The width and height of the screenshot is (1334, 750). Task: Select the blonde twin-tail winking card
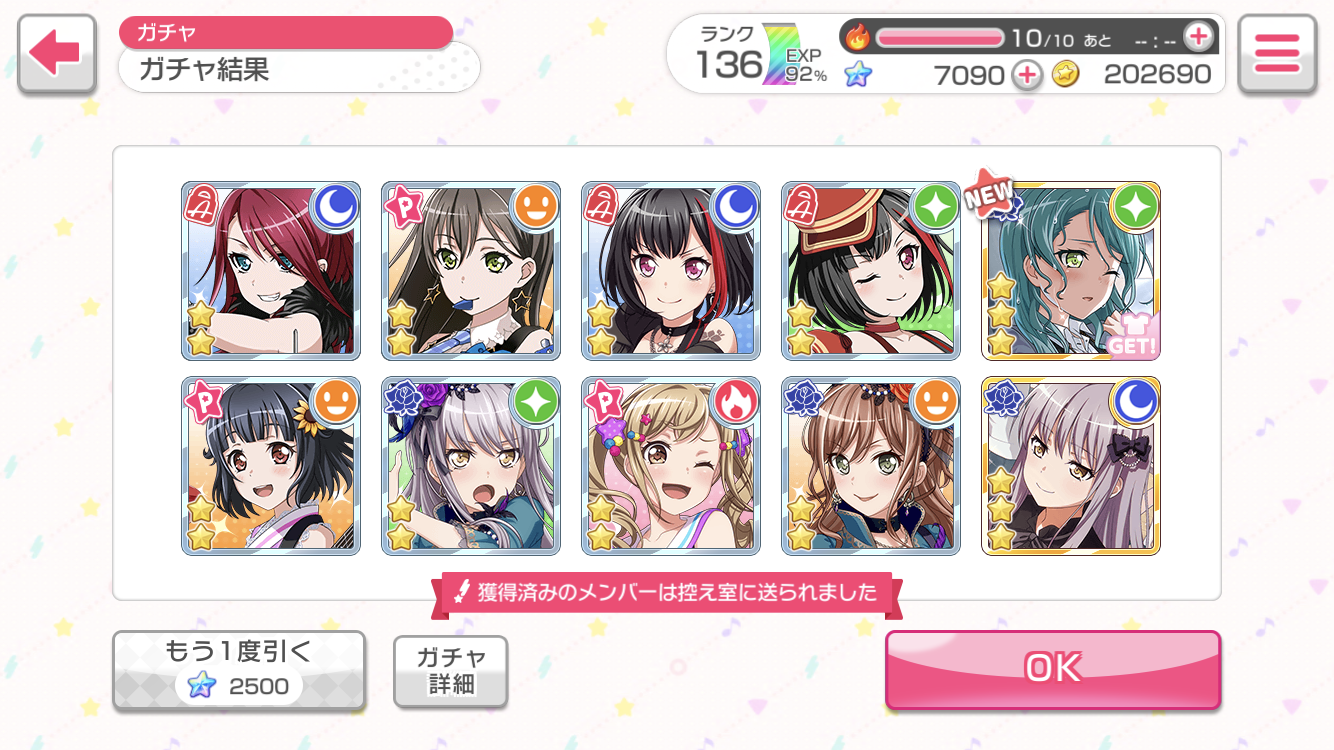(x=671, y=466)
